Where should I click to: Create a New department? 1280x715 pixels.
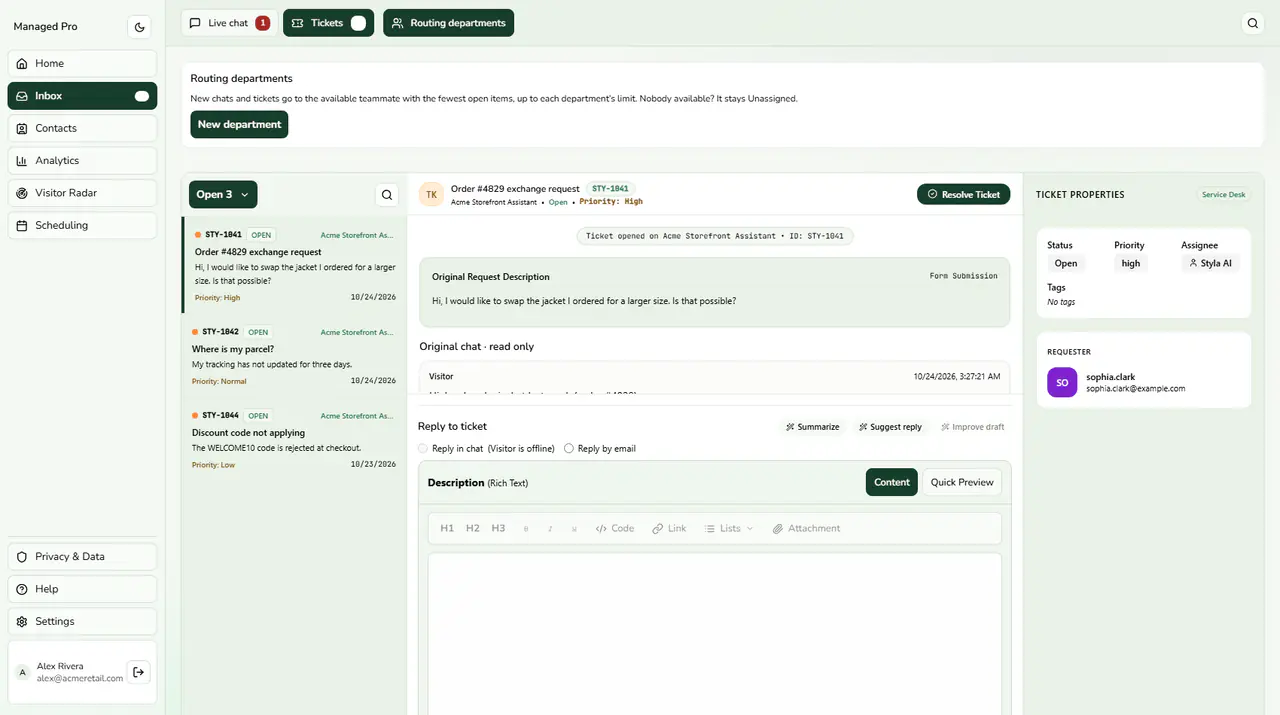tap(239, 124)
